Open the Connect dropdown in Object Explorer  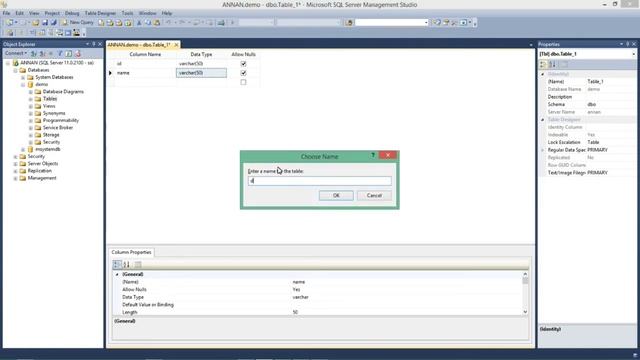pos(16,53)
